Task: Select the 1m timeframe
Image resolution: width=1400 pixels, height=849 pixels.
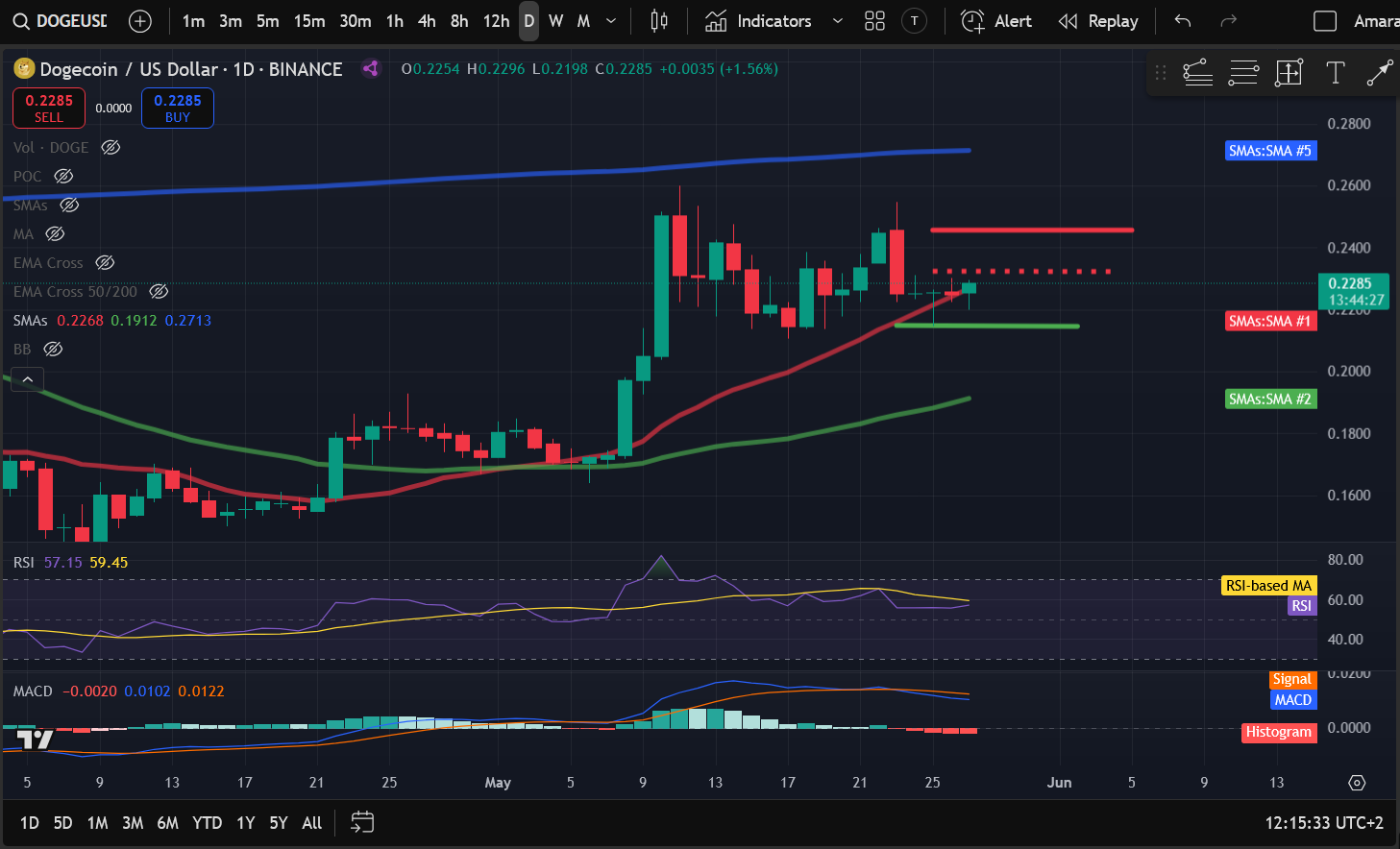Action: pos(193,21)
